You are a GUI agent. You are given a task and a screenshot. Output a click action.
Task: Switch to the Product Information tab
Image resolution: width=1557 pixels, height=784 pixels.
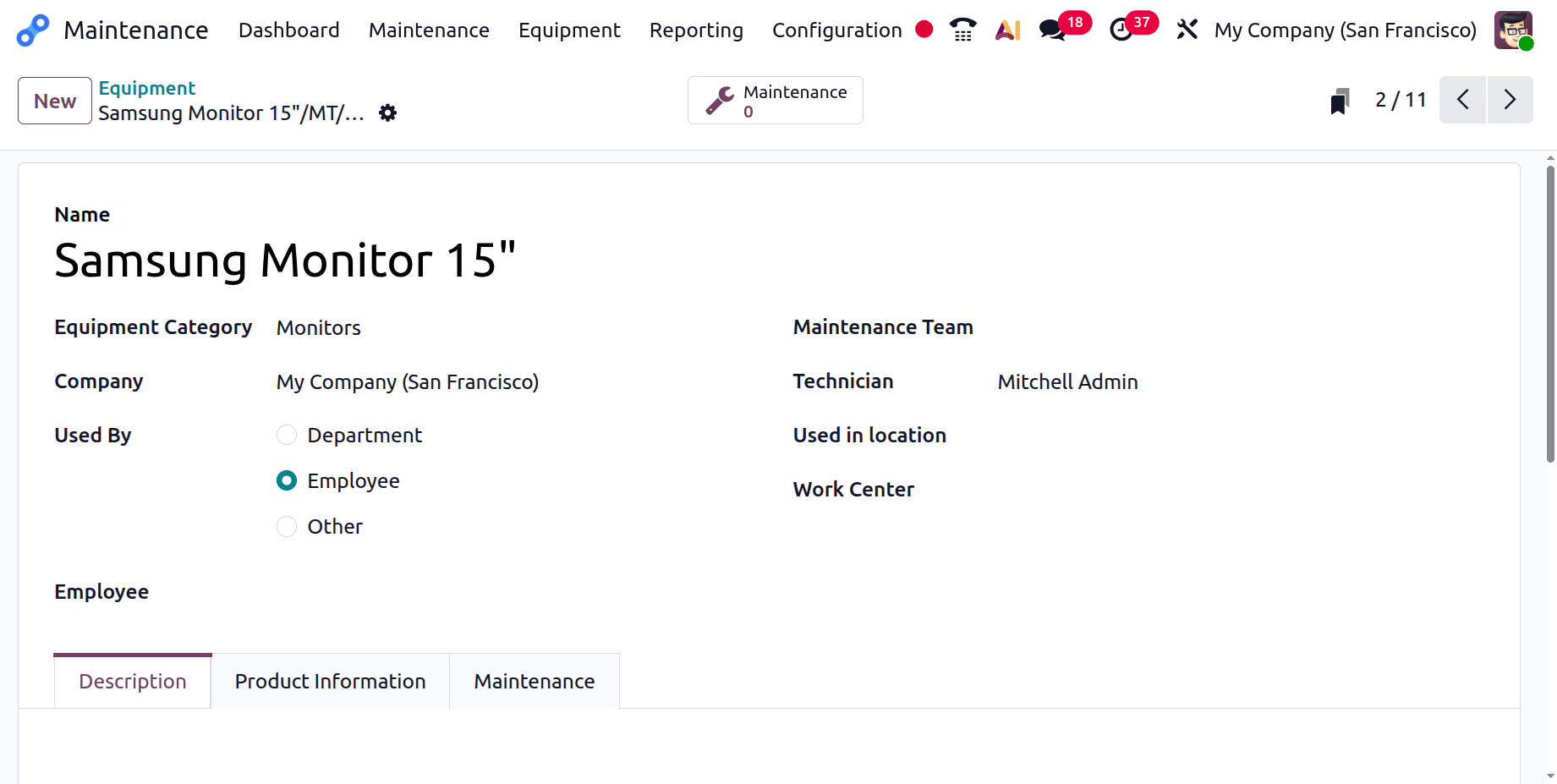331,681
